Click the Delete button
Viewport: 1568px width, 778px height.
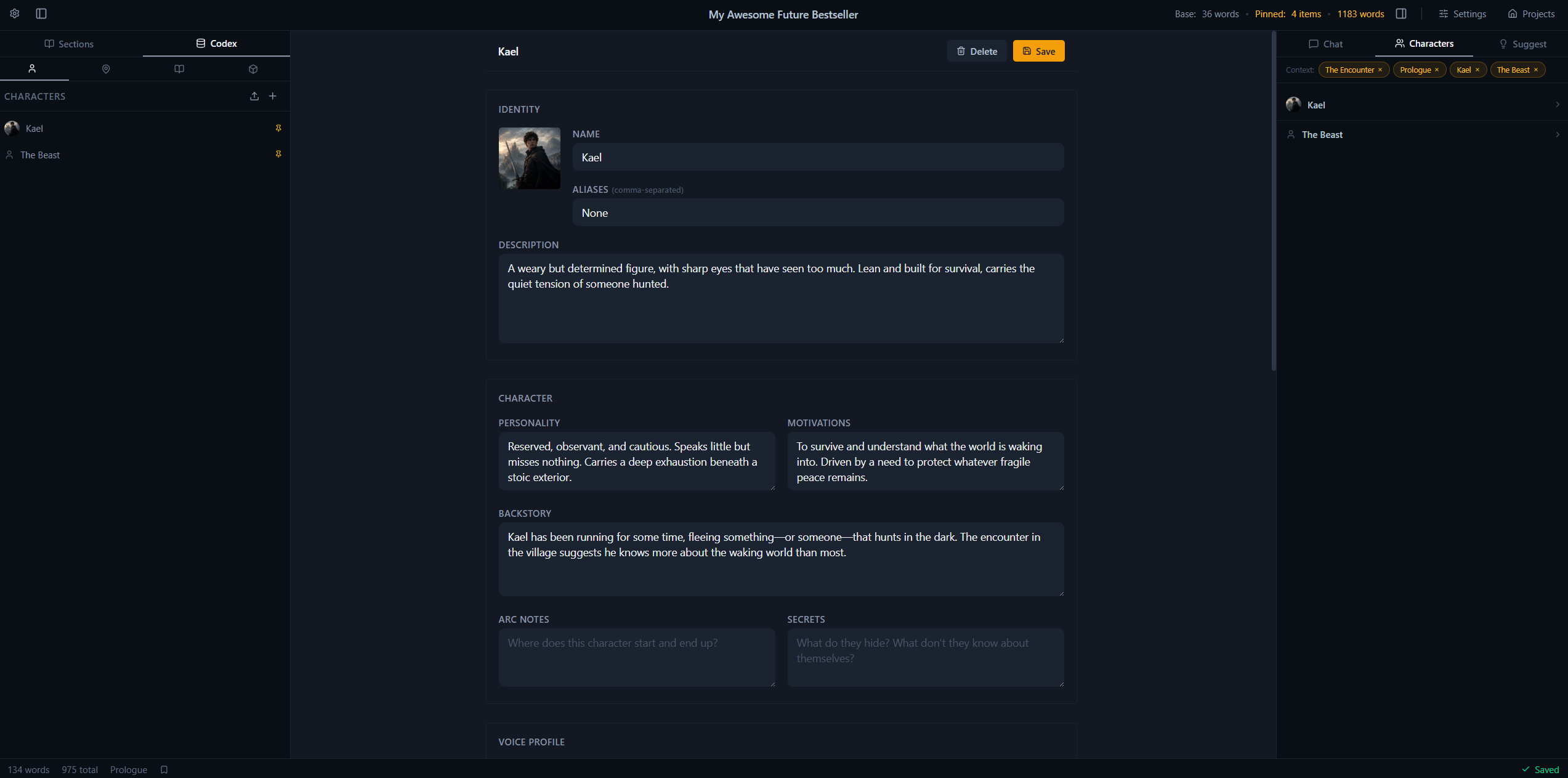point(977,51)
